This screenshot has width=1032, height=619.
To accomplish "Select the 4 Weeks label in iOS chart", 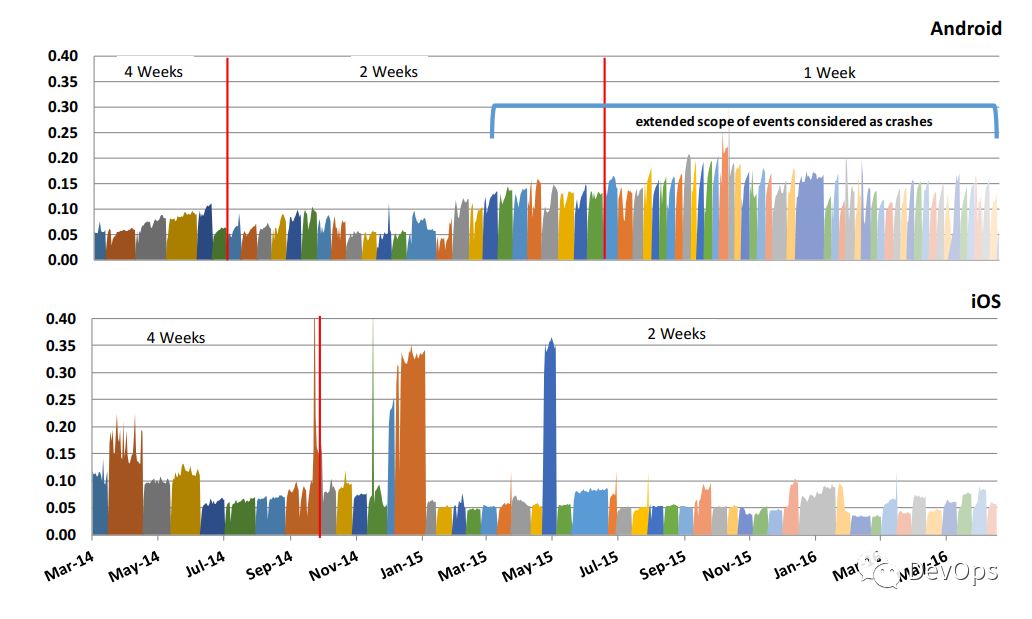I will coord(176,338).
